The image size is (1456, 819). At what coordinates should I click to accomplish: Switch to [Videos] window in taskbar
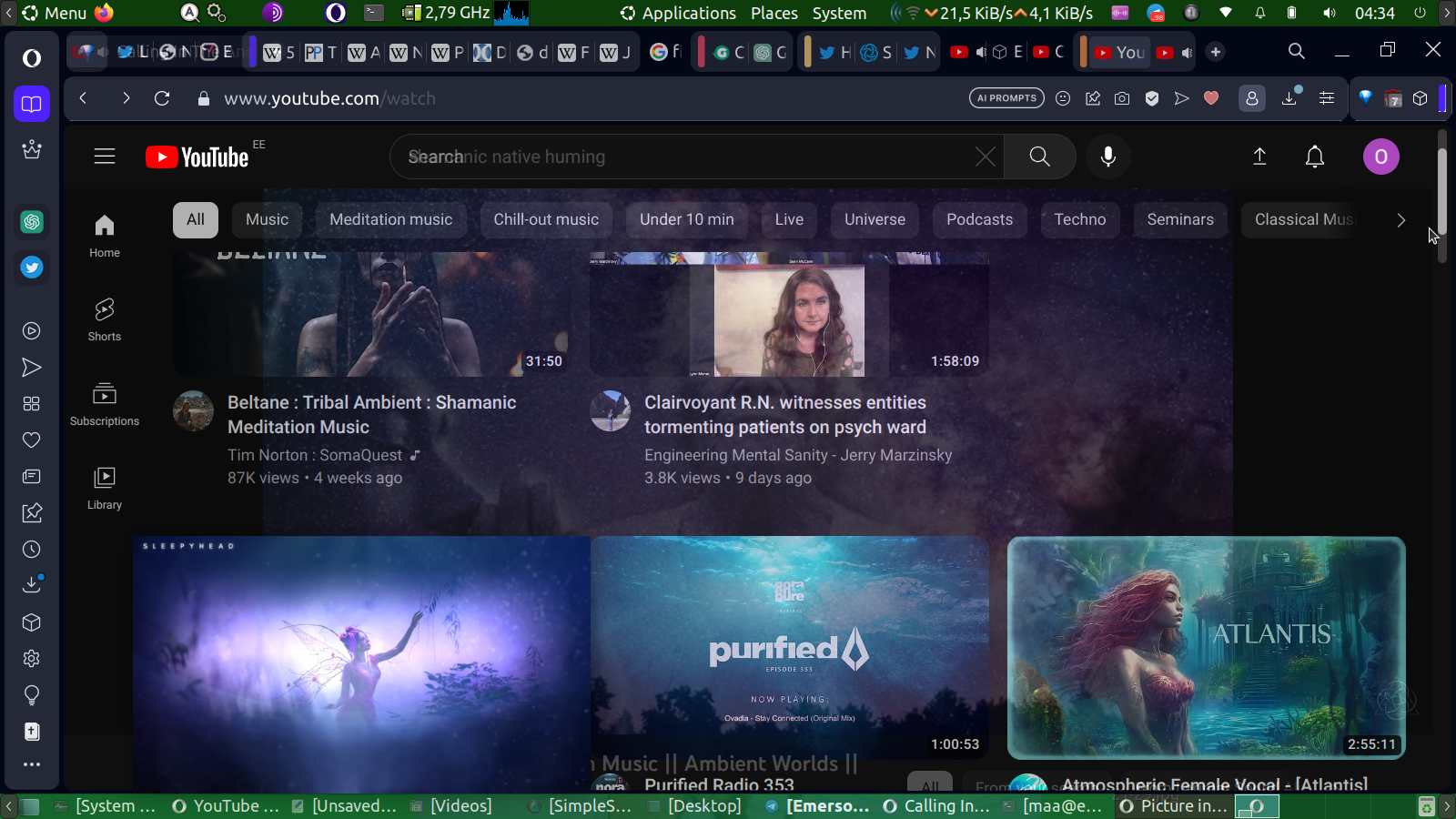(x=451, y=806)
